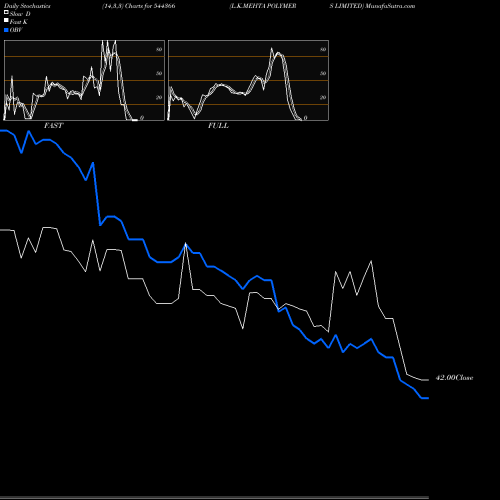Click the 'Slow D' legend text
This screenshot has height=500, width=500.
pos(20,14)
